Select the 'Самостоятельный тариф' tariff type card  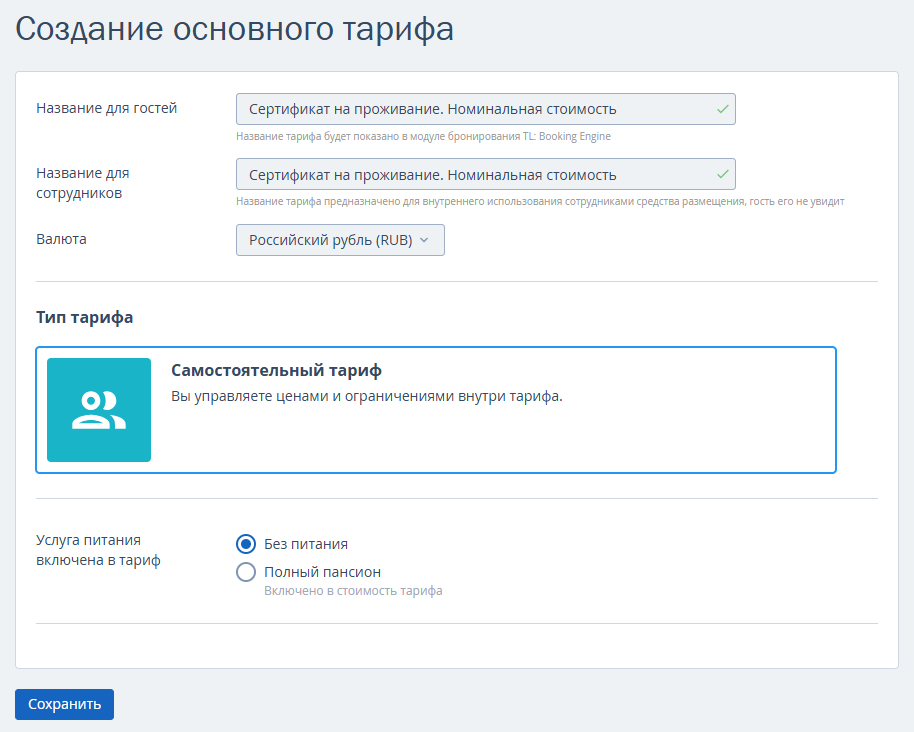pyautogui.click(x=436, y=410)
